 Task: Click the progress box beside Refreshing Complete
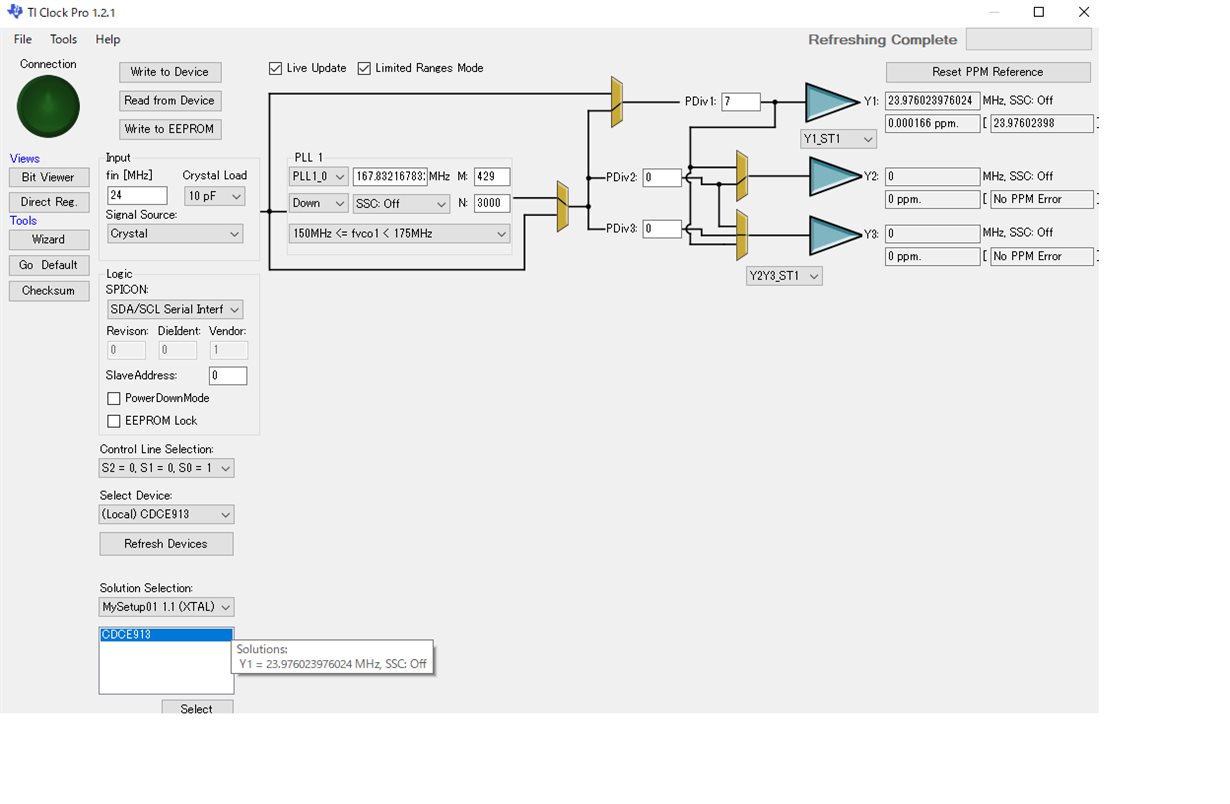(x=1028, y=40)
